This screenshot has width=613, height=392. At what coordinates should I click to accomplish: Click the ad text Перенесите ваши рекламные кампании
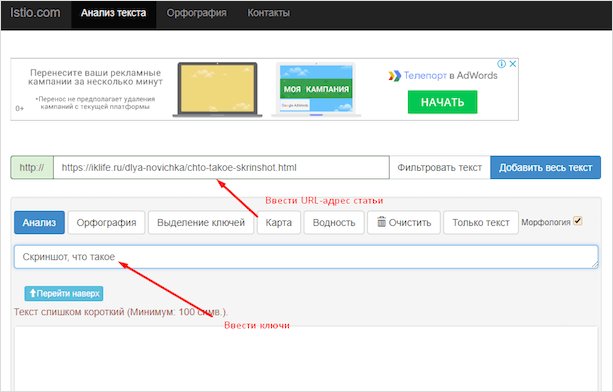pyautogui.click(x=95, y=77)
